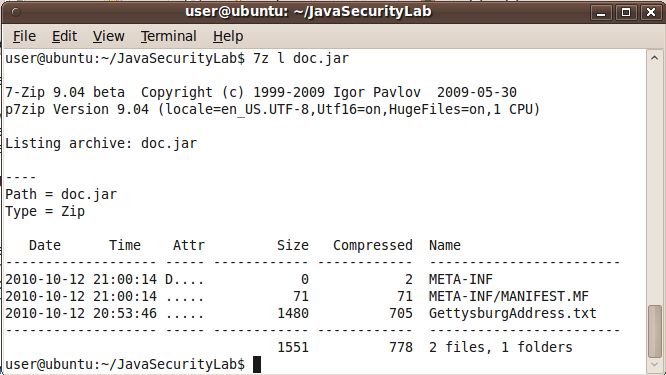Click the window menu icon in title bar
Screen dimensions: 666x375
pyautogui.click(x=16, y=12)
